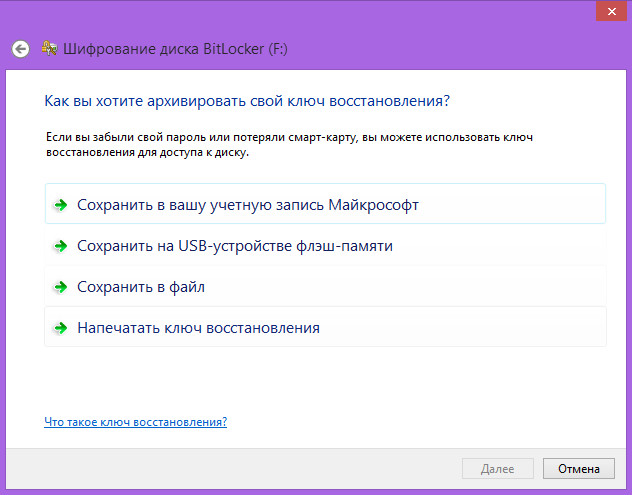Cancel the wizard with Отмена
Screen dimensions: 632x495
click(x=579, y=468)
